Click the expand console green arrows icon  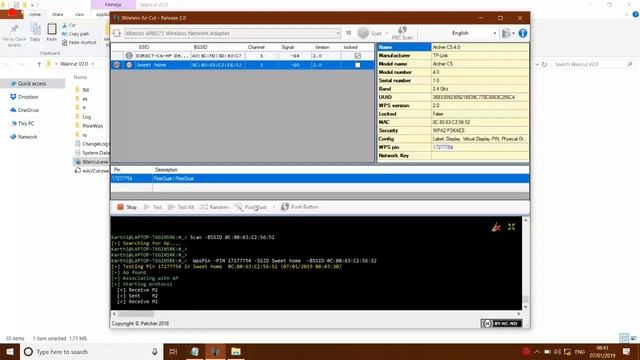coord(511,227)
